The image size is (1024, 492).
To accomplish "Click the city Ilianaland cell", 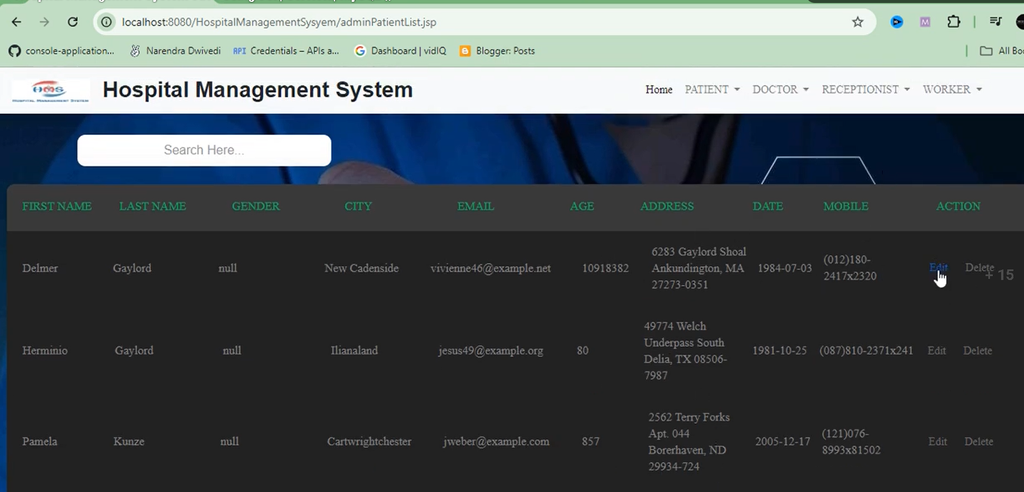I will [354, 350].
